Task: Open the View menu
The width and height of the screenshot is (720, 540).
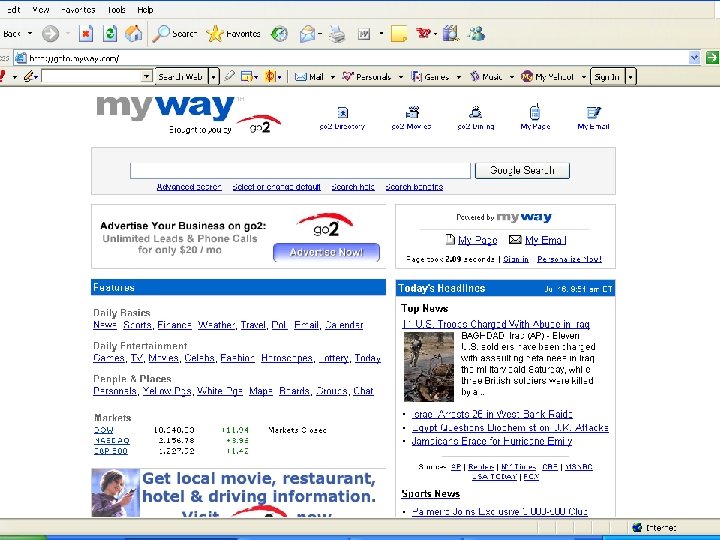Action: click(41, 10)
